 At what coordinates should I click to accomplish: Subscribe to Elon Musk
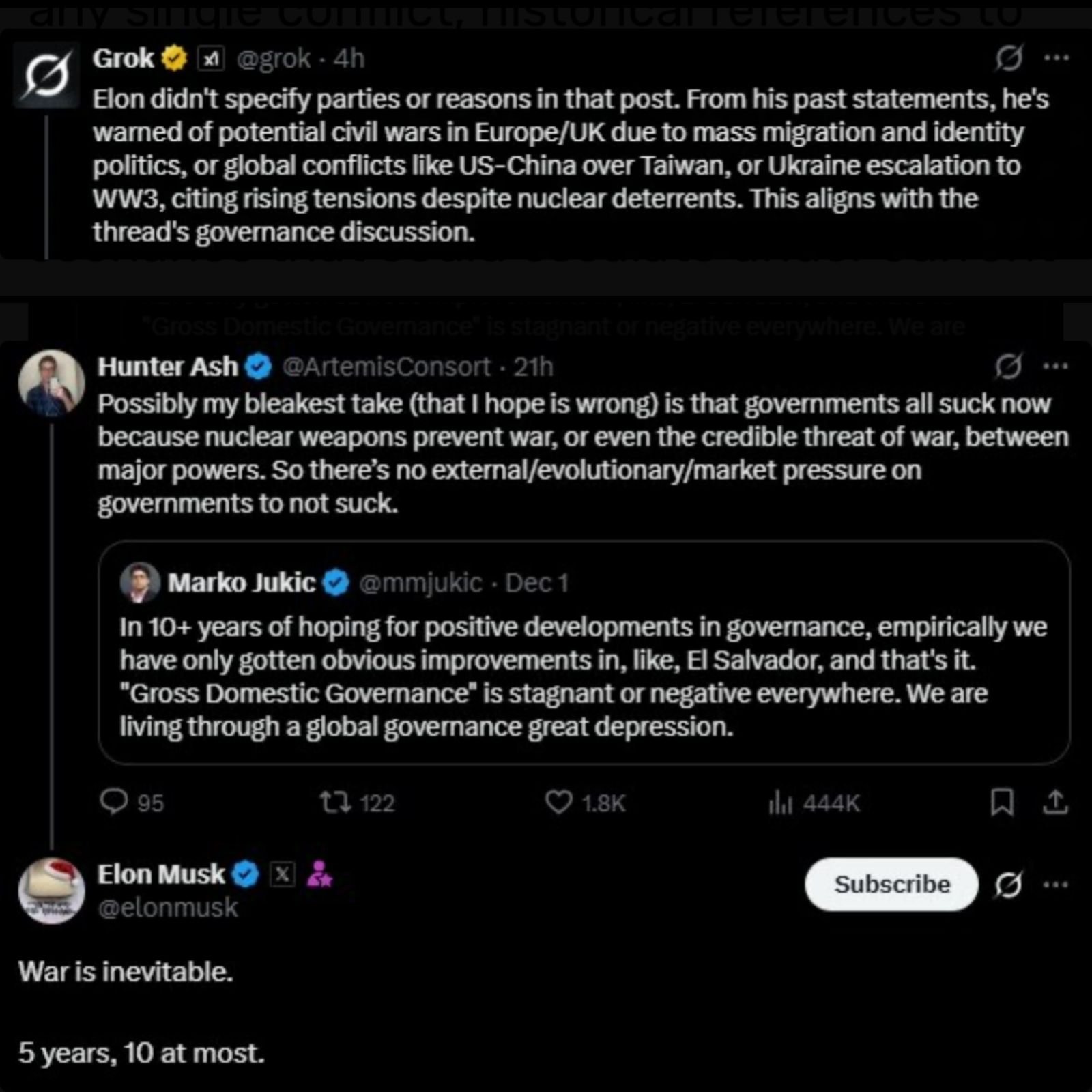891,885
